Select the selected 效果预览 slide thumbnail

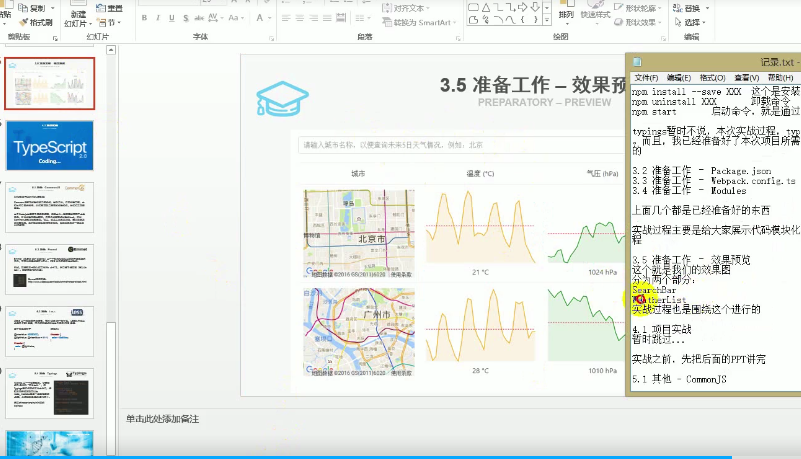pyautogui.click(x=50, y=83)
